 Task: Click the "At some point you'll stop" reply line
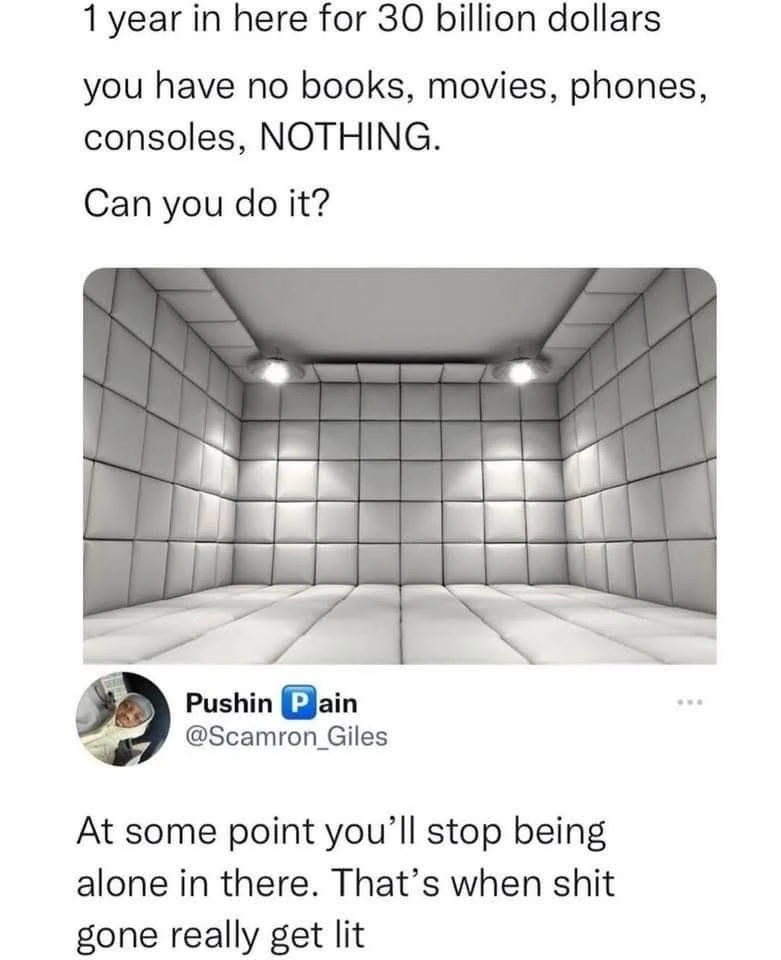coord(340,831)
